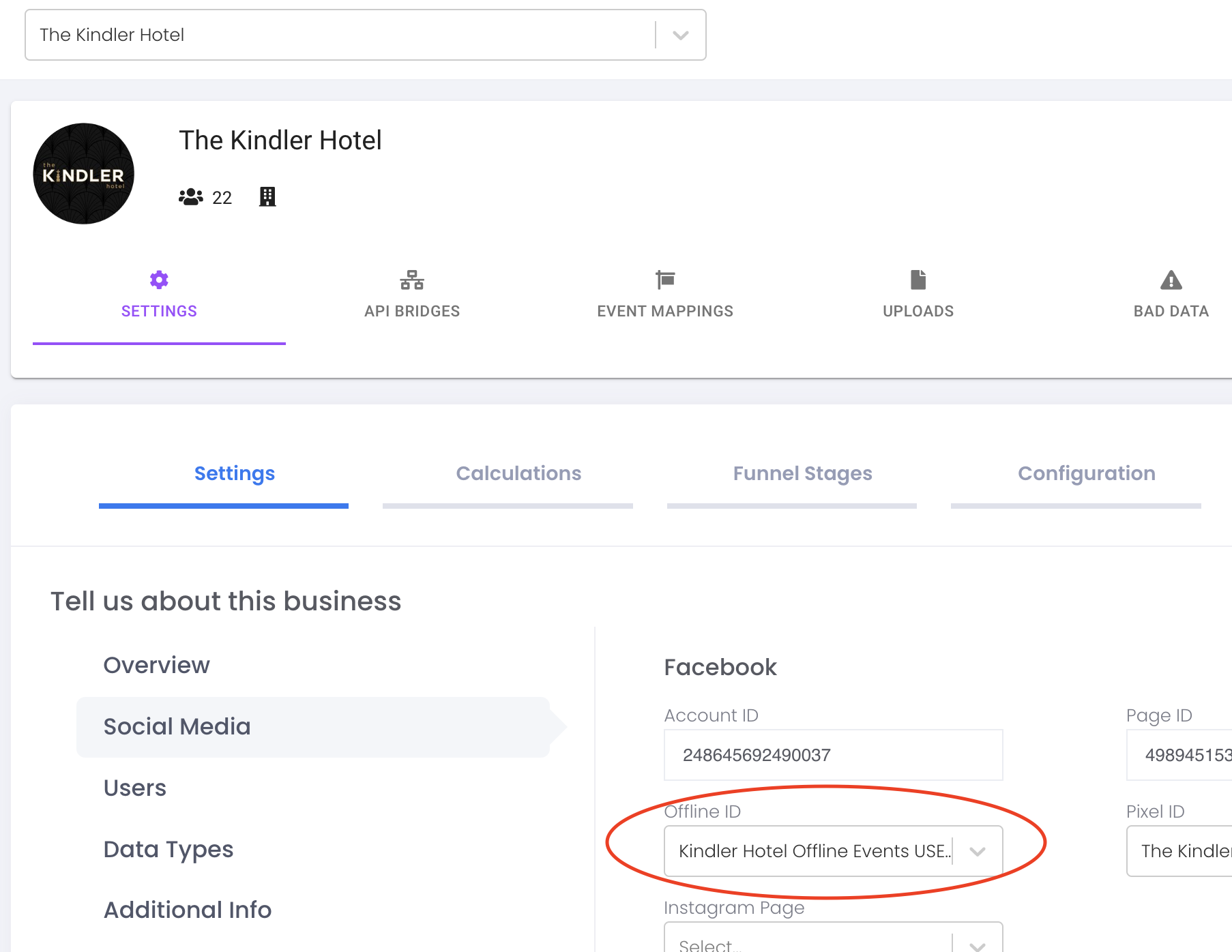Click the Bad Data warning triangle icon
The height and width of the screenshot is (952, 1232).
[1171, 280]
